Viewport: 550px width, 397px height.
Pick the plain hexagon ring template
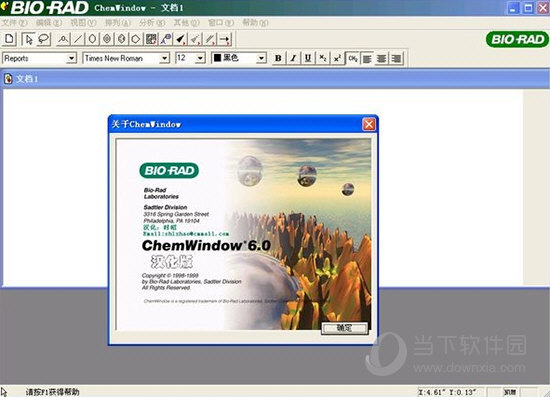click(x=92, y=39)
